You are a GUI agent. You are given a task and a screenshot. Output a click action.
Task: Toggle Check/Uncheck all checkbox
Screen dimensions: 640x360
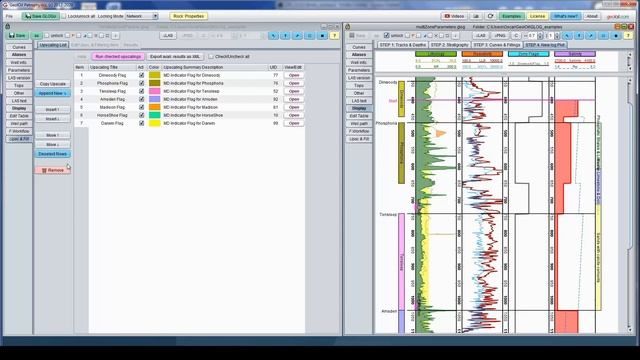coord(211,57)
